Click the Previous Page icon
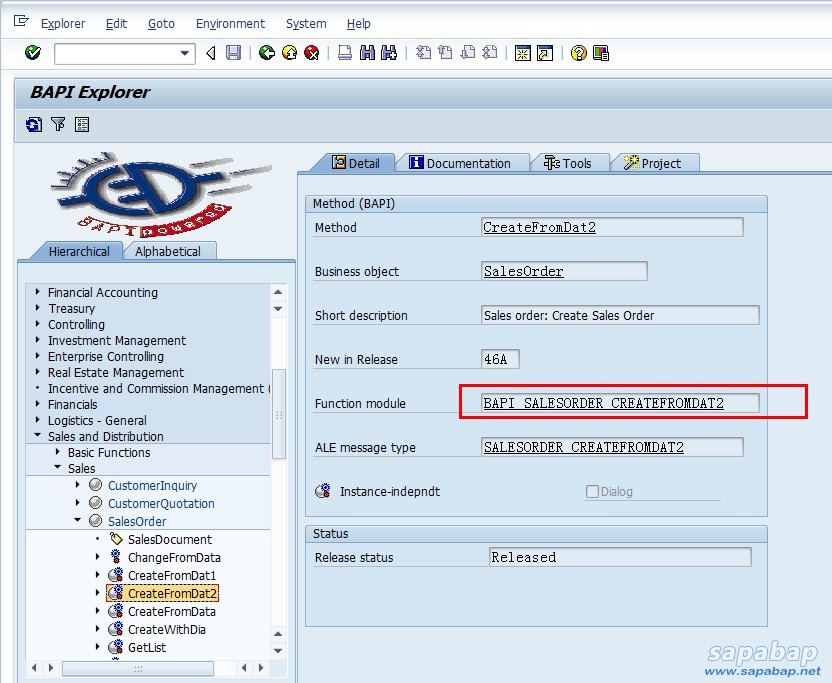The width and height of the screenshot is (832, 683). pyautogui.click(x=445, y=53)
